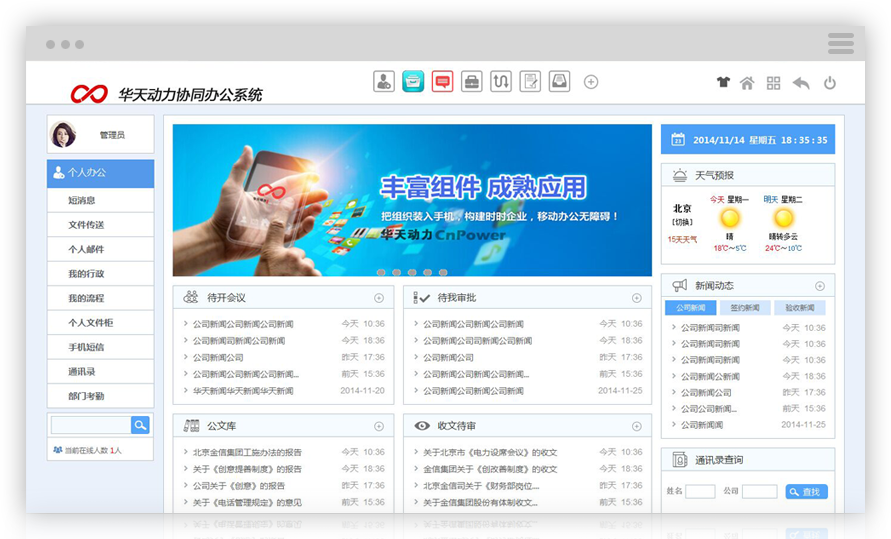The height and width of the screenshot is (539, 891).
Task: Open 个人文件柜 in the sidebar
Action: 101,323
